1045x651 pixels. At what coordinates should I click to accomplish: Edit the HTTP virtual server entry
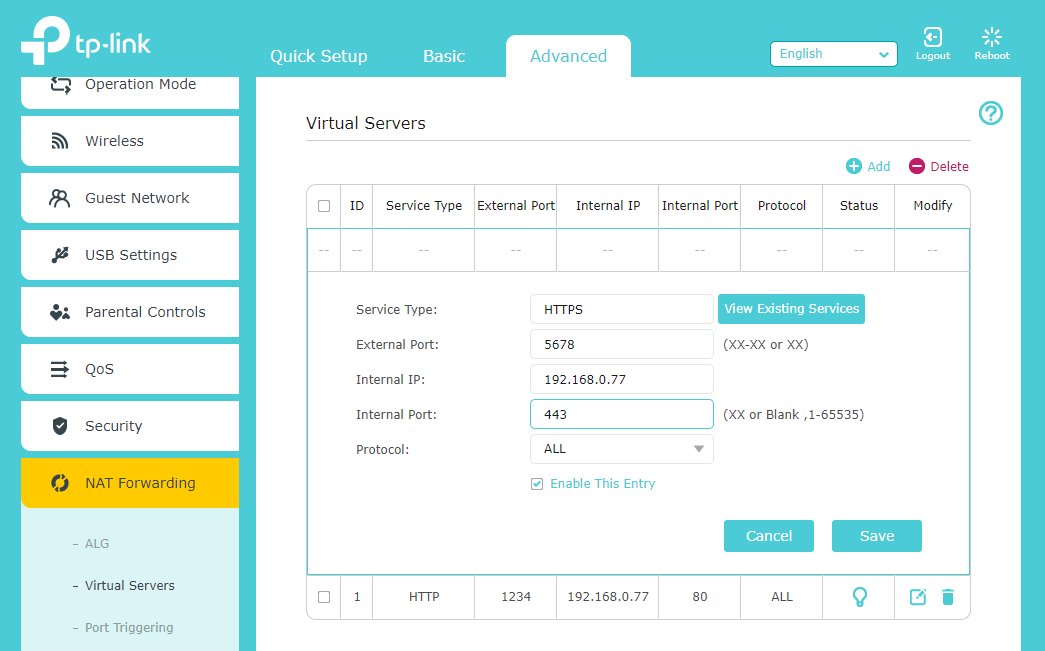click(917, 597)
